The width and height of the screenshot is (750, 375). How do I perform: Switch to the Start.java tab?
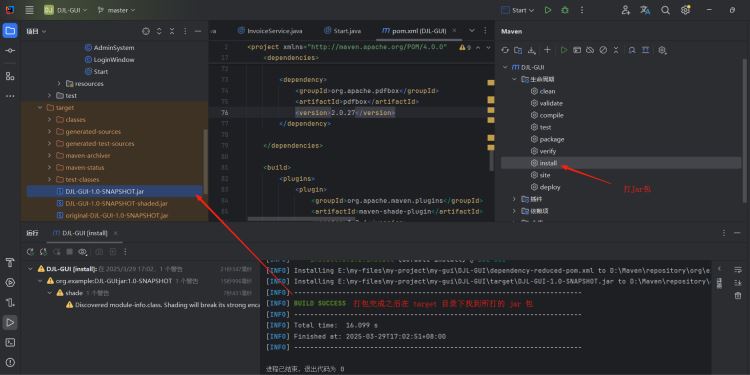tap(342, 31)
